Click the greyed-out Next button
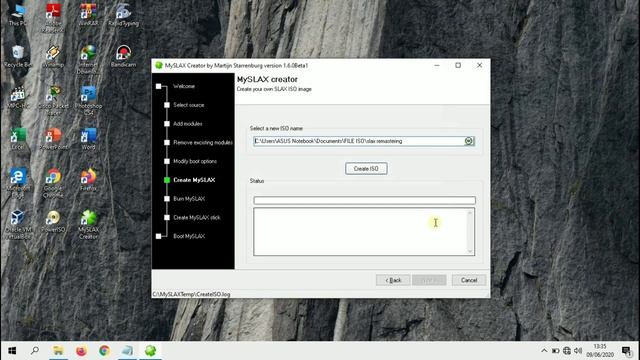 [429, 280]
